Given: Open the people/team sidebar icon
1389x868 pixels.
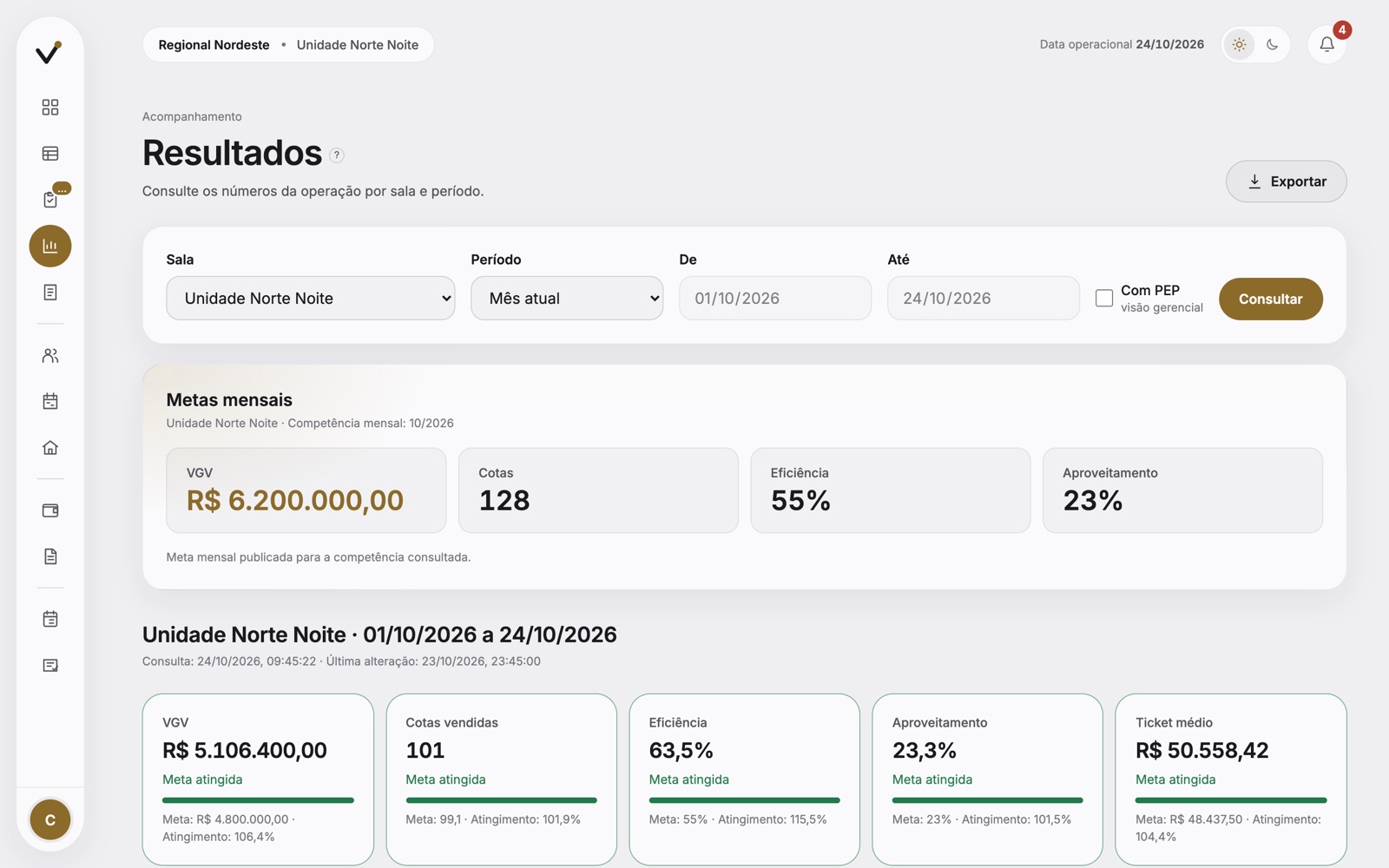Looking at the screenshot, I should (50, 355).
